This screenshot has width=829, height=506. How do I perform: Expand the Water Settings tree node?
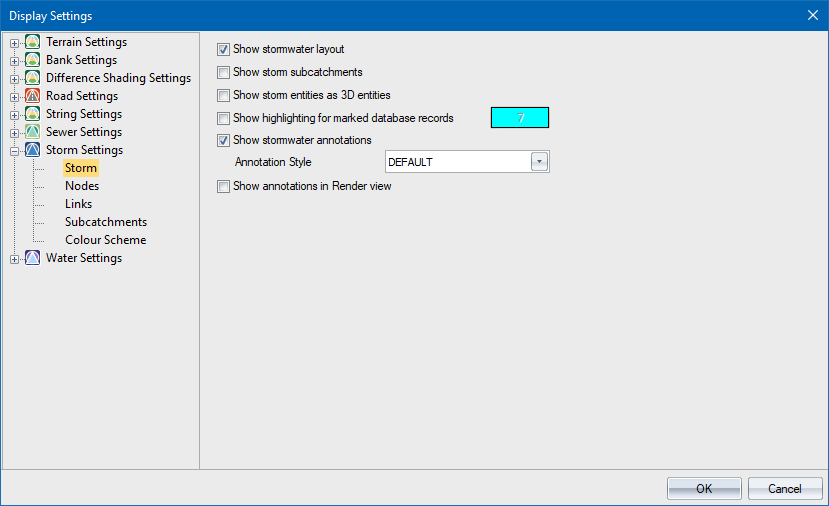[14, 259]
